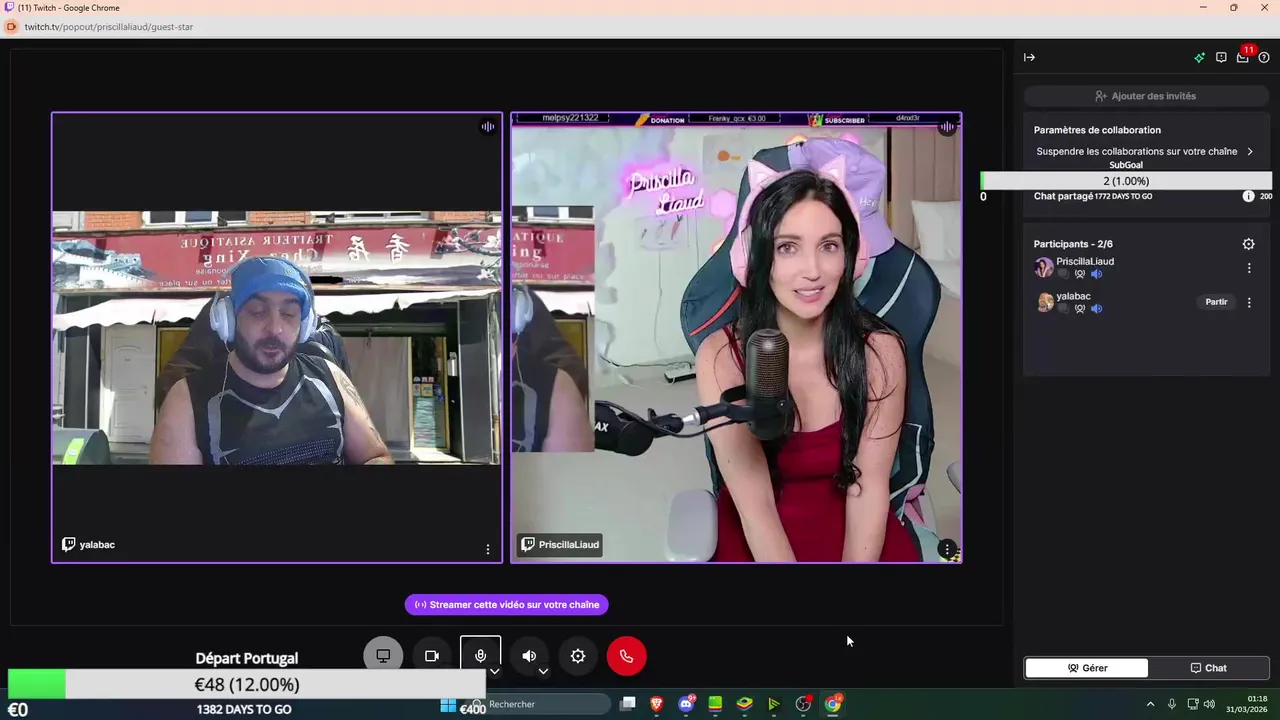Open options menu on PriscillaLiaud video tile
Image resolution: width=1280 pixels, height=720 pixels.
coord(947,549)
